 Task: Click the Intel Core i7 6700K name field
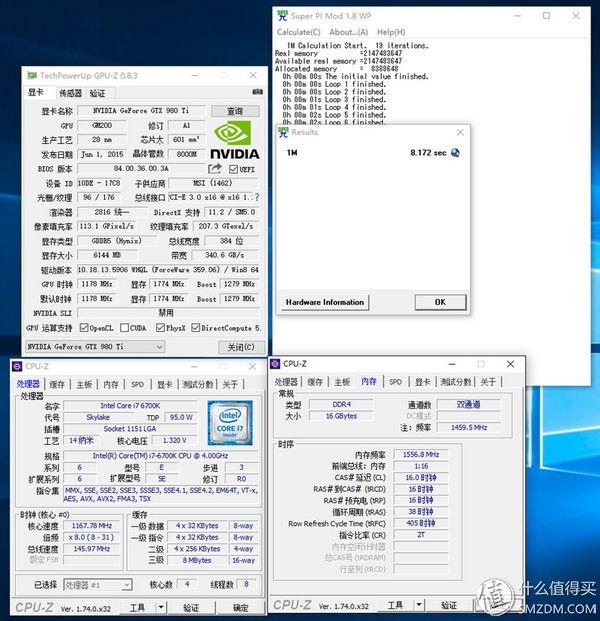[x=130, y=406]
